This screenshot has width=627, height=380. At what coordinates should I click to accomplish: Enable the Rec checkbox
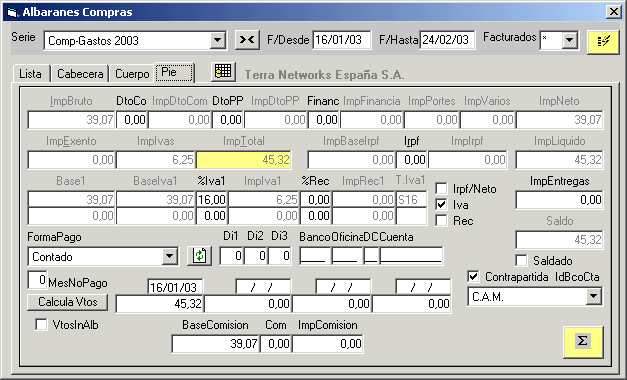(441, 221)
